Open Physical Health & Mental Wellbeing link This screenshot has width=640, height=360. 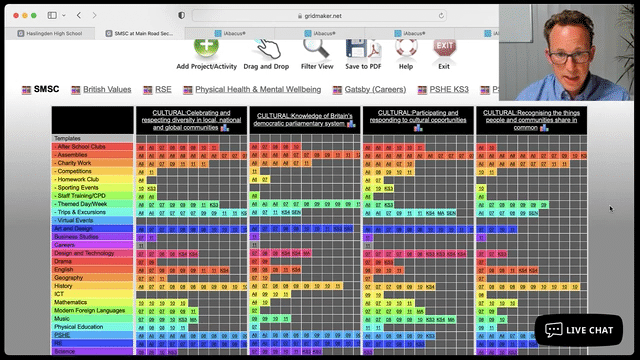258,89
